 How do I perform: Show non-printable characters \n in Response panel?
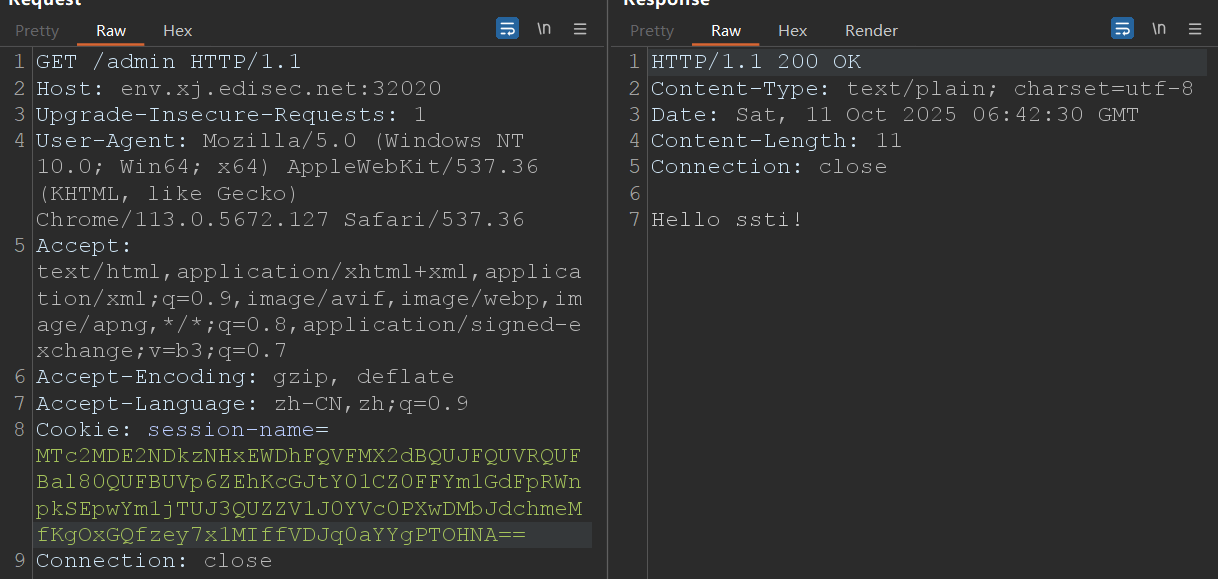tap(1159, 29)
